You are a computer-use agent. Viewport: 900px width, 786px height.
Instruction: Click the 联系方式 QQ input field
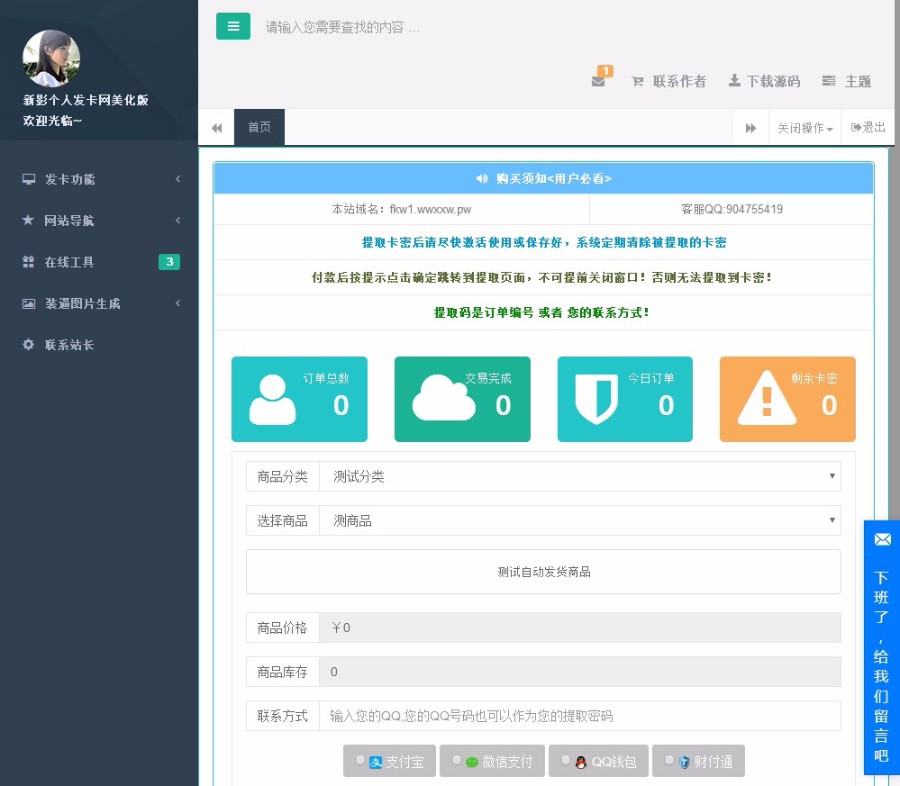click(582, 716)
